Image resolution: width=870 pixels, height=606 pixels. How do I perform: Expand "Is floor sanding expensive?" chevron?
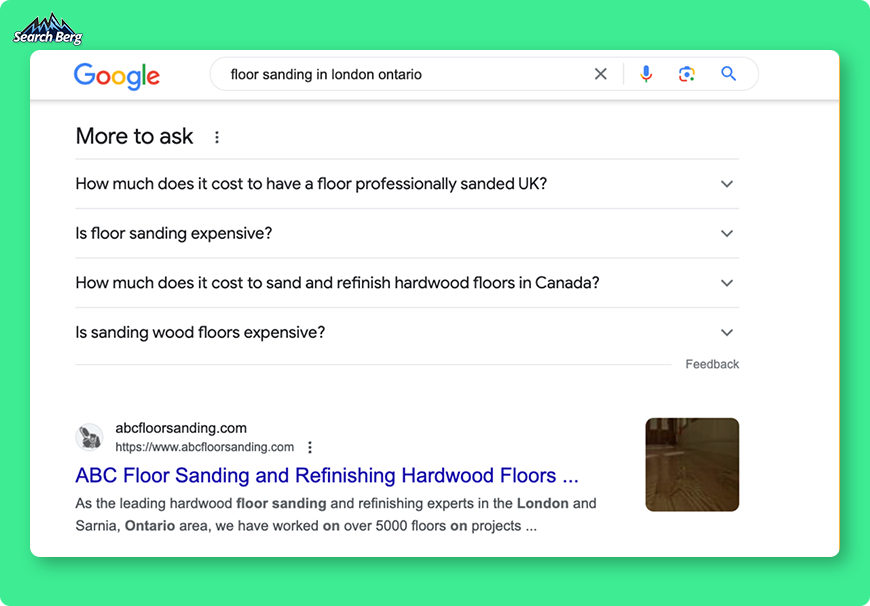727,234
